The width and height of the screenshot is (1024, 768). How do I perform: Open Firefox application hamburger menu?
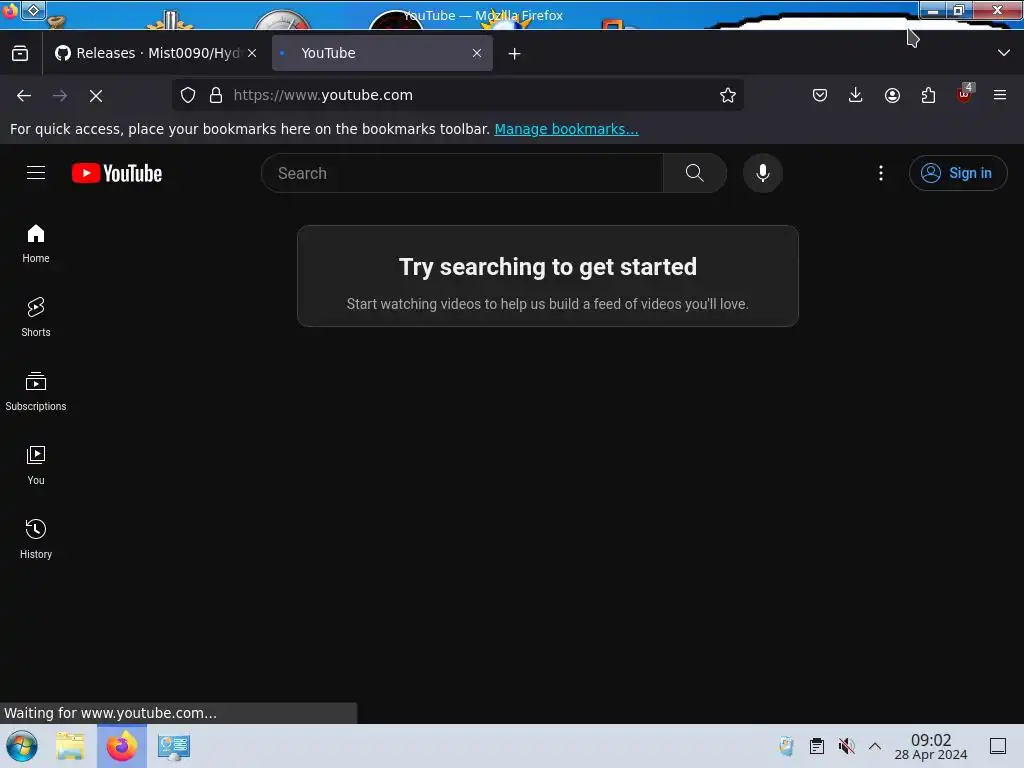(x=1000, y=95)
